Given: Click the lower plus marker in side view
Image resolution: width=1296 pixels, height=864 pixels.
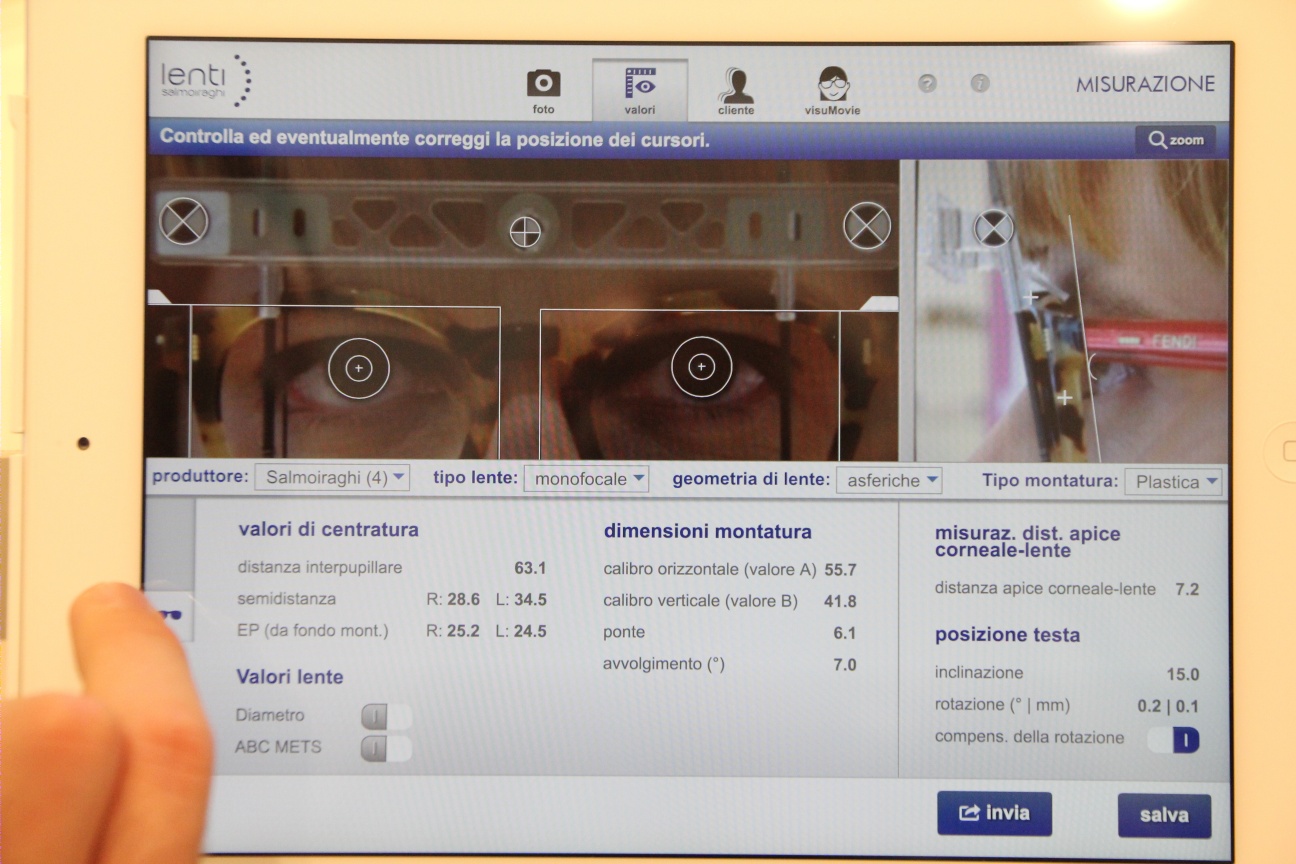Looking at the screenshot, I should (1064, 398).
